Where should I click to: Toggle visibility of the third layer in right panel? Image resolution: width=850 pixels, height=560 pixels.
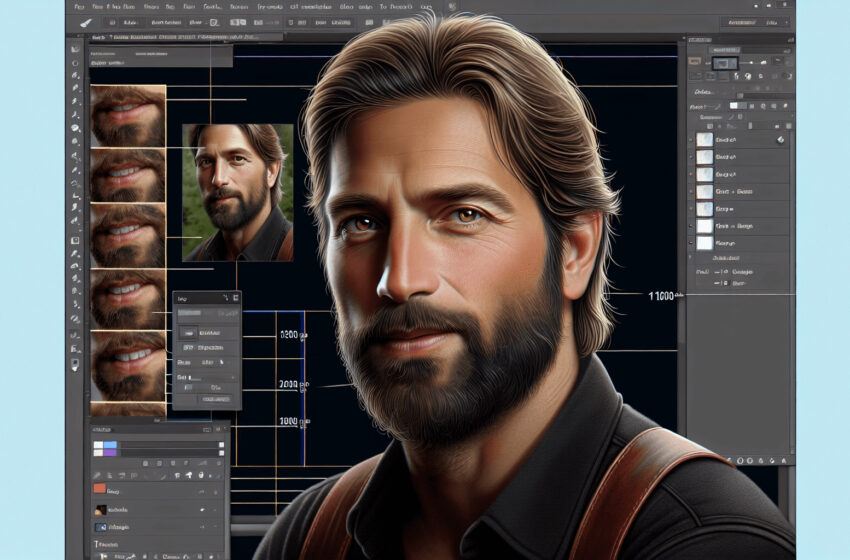point(691,175)
